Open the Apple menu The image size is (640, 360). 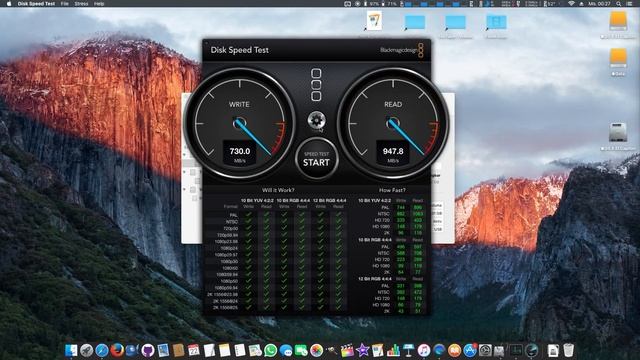click(9, 3)
